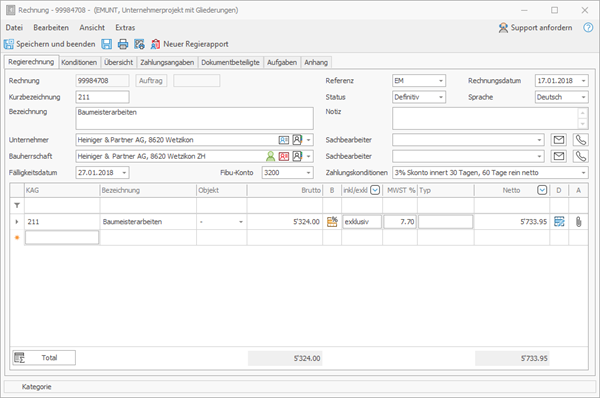Call first Sachbearbeiter via phone icon
Image resolution: width=600 pixels, height=398 pixels.
click(580, 140)
